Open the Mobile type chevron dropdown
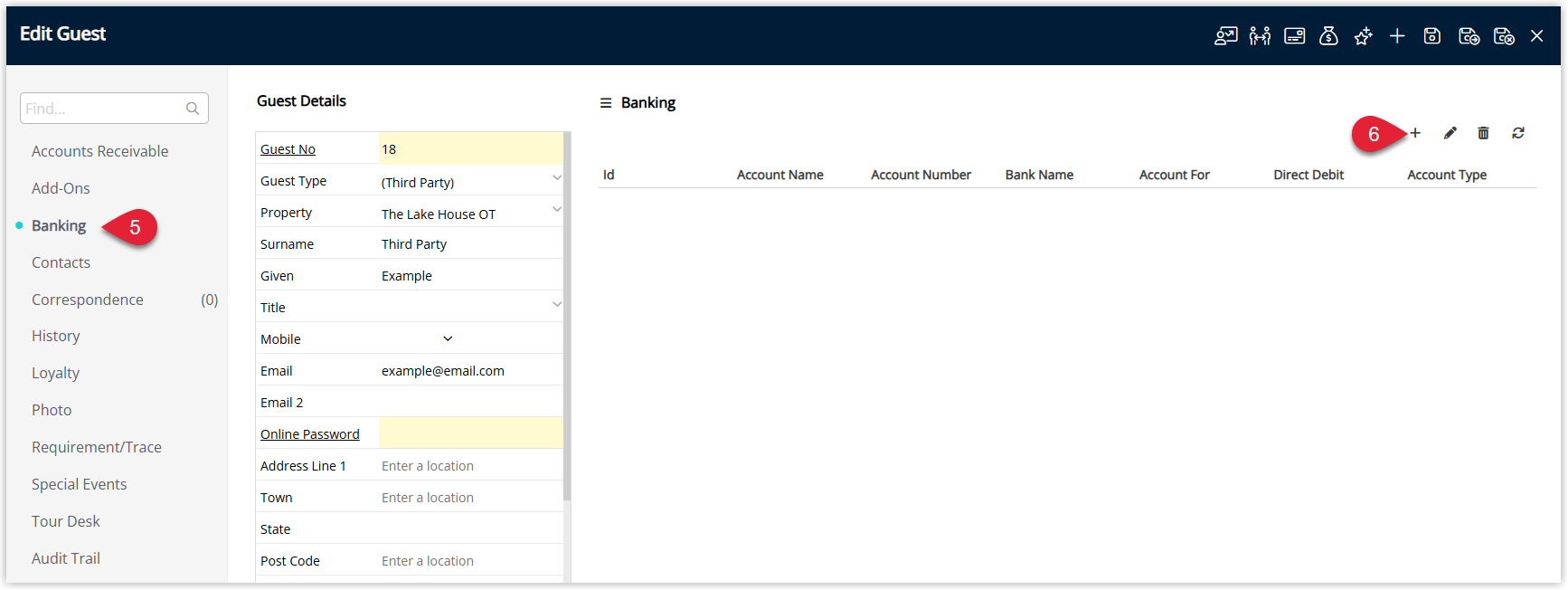Screen dimensions: 1568x590 tap(448, 339)
